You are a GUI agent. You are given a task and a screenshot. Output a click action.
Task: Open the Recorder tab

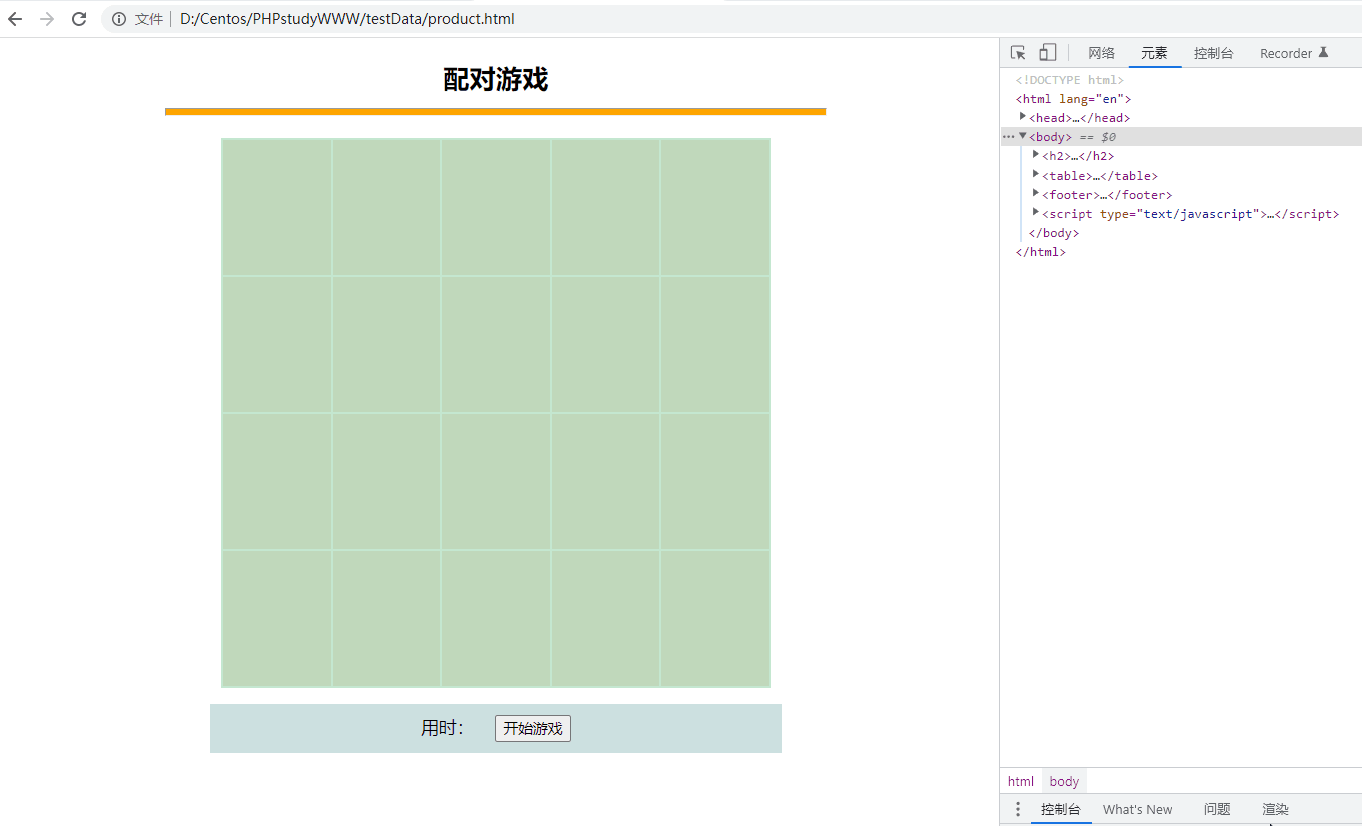coord(1294,53)
